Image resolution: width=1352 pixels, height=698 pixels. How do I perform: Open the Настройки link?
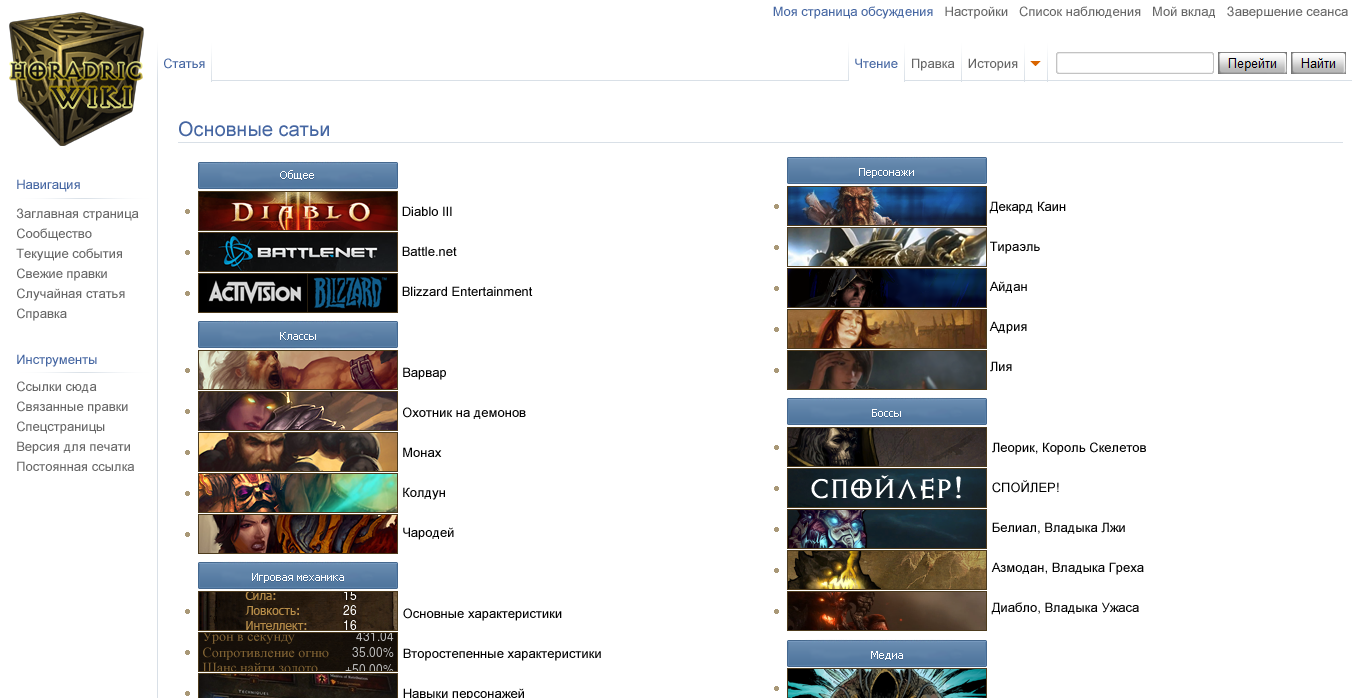tap(976, 12)
